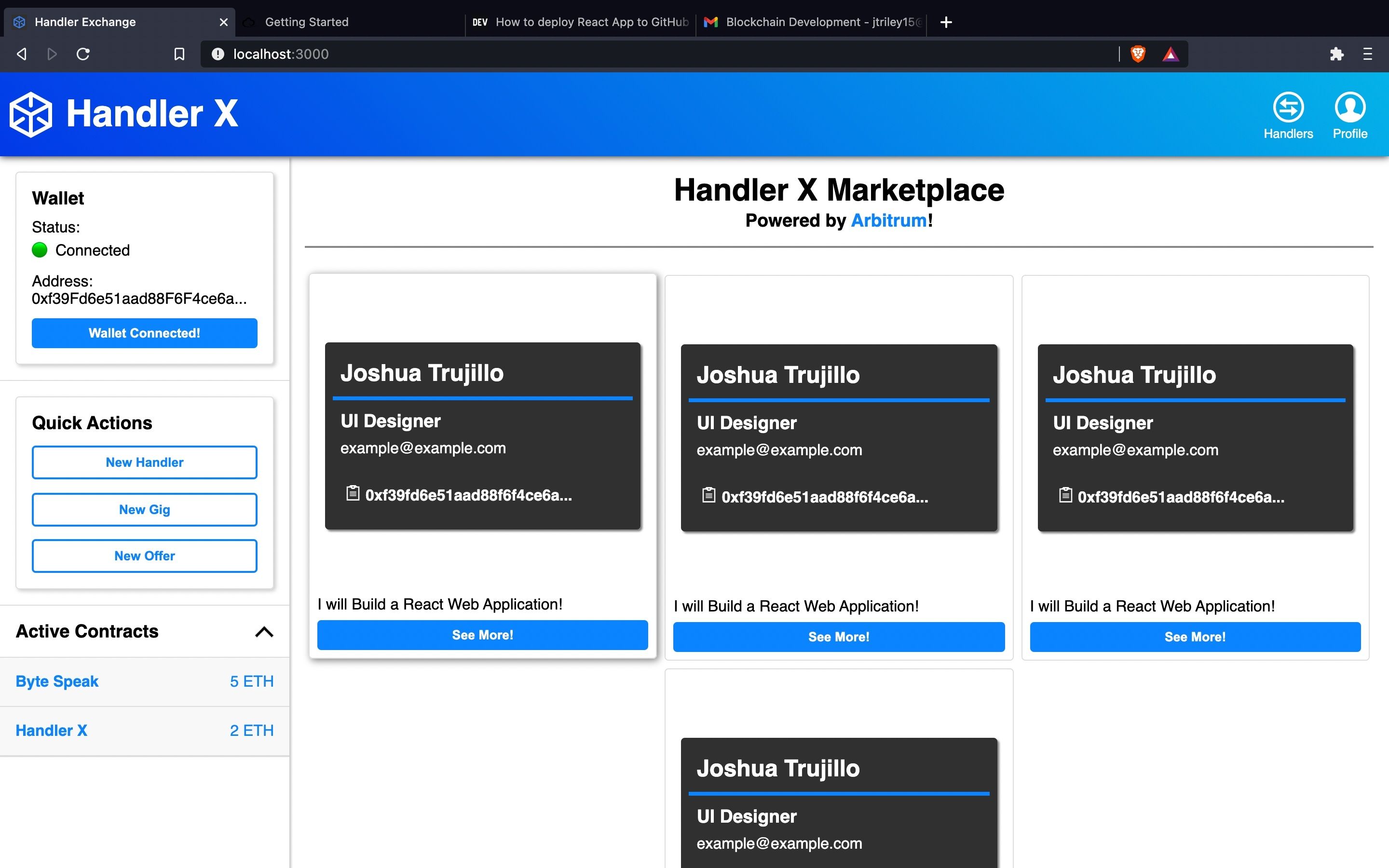Switch to How to deploy React App tab
This screenshot has height=868, width=1389.
click(x=580, y=22)
